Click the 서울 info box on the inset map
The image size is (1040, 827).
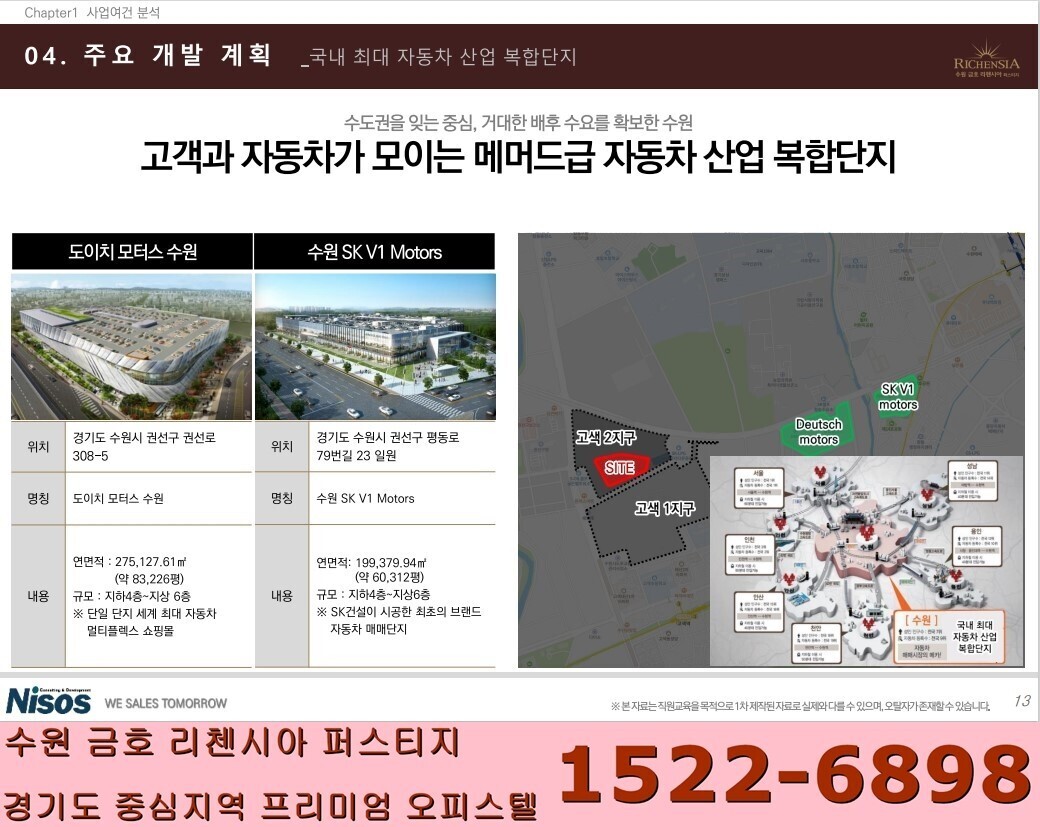point(758,488)
